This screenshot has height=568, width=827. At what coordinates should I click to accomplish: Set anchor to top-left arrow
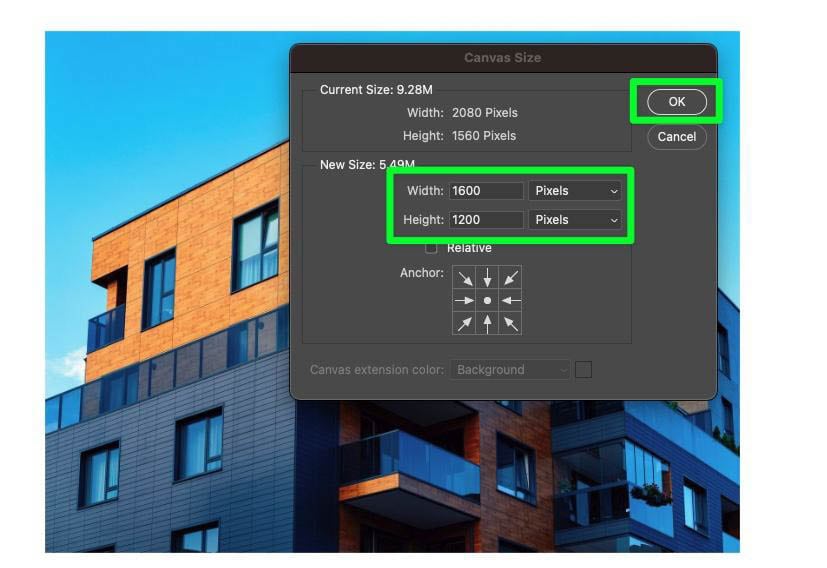tap(464, 277)
